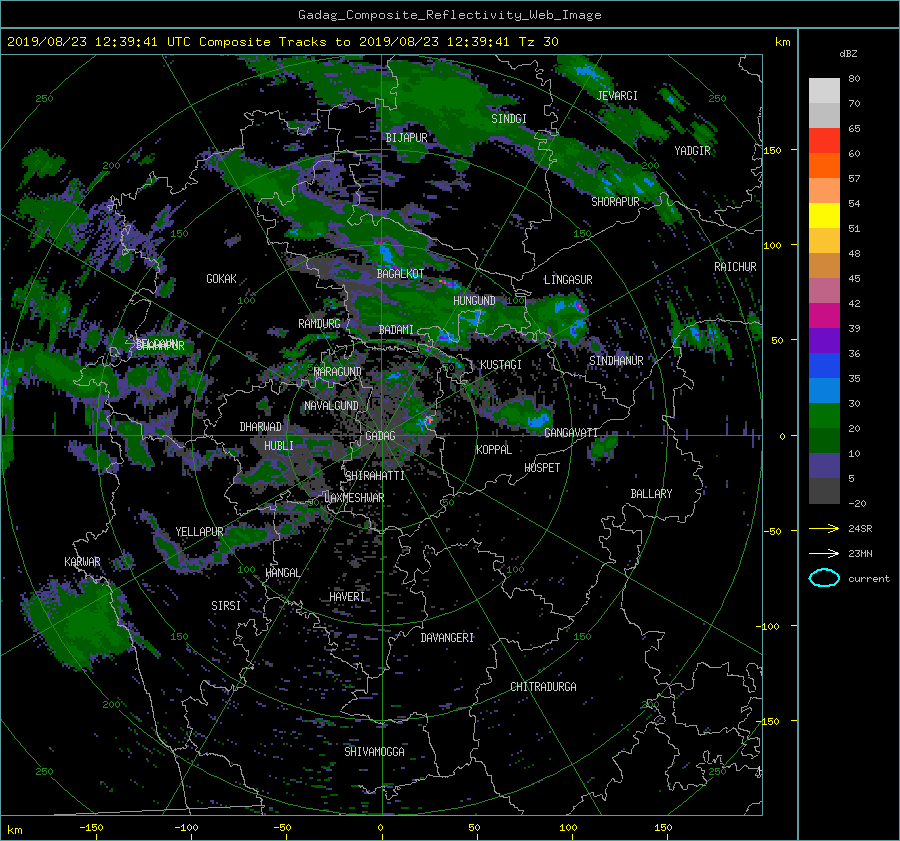Click the BALLARY city label

click(x=651, y=494)
